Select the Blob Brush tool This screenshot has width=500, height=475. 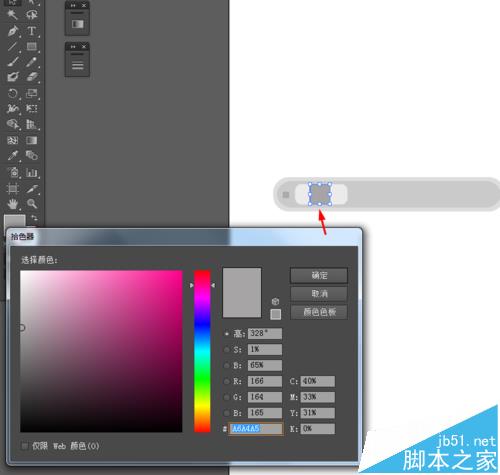click(x=13, y=77)
